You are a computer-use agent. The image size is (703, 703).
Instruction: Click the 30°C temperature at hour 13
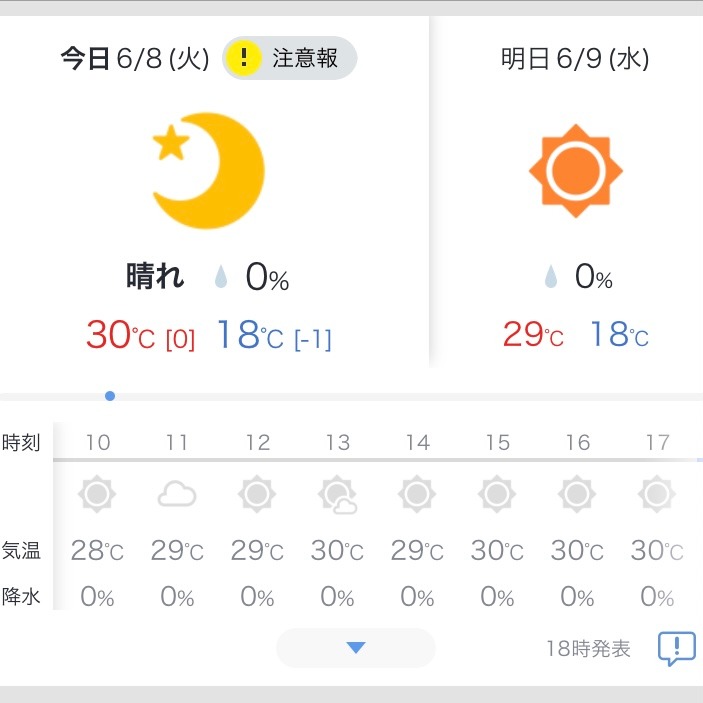tap(337, 550)
